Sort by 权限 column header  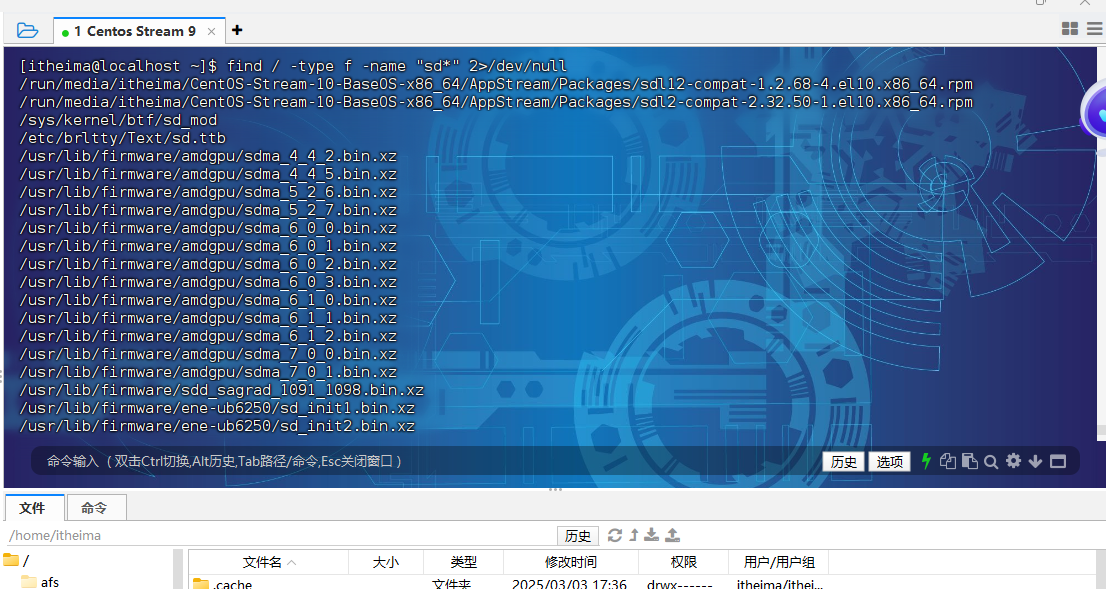[683, 562]
